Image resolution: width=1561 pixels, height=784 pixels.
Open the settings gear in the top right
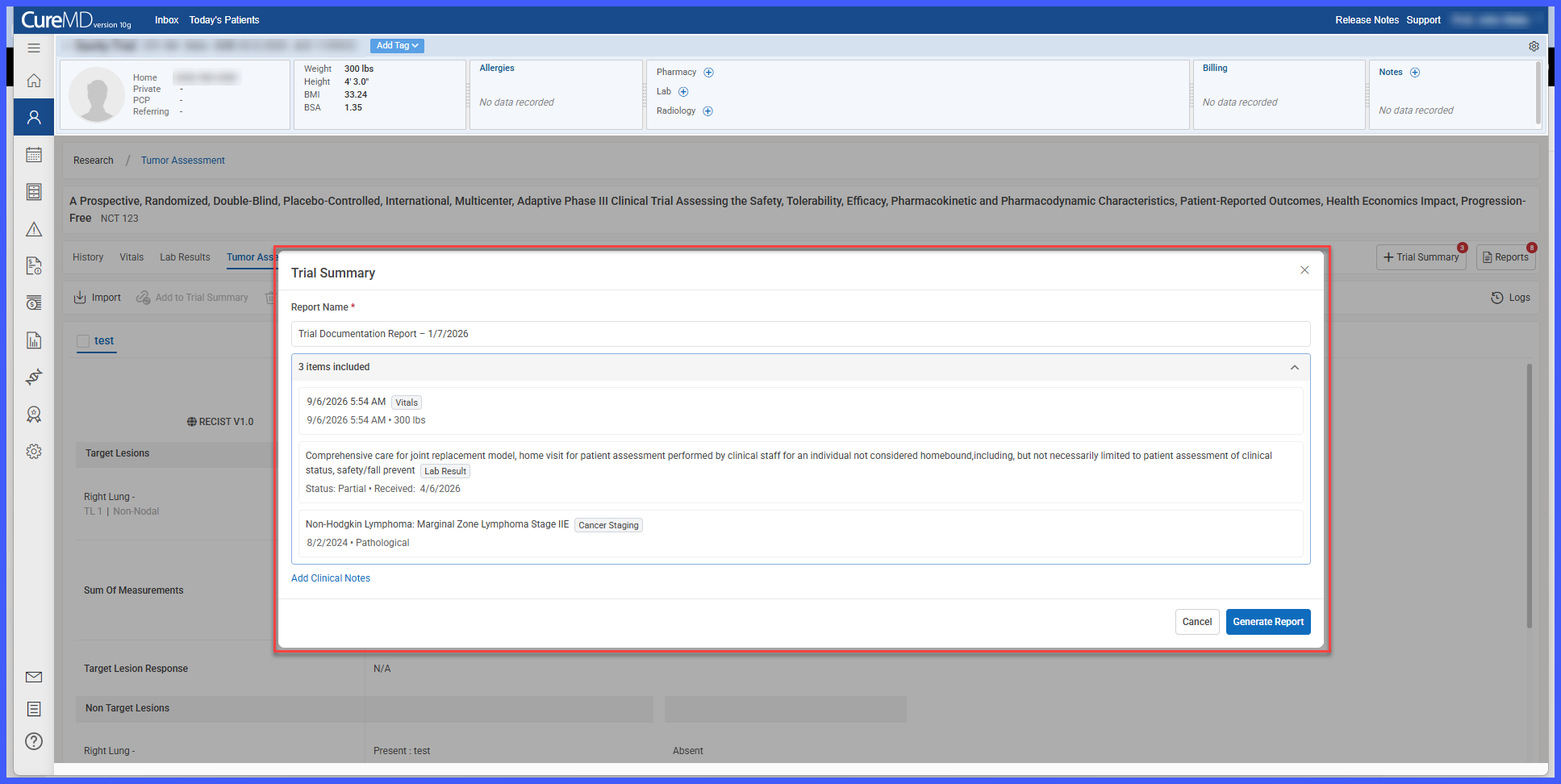pyautogui.click(x=1534, y=47)
